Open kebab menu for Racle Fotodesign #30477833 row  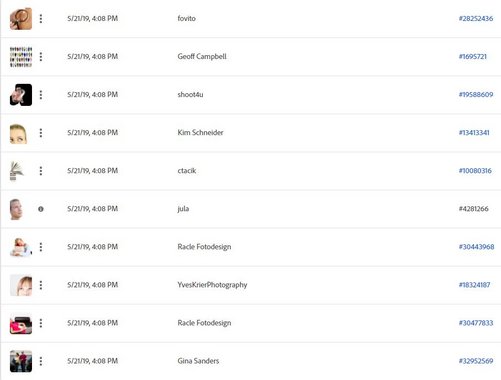pyautogui.click(x=41, y=323)
